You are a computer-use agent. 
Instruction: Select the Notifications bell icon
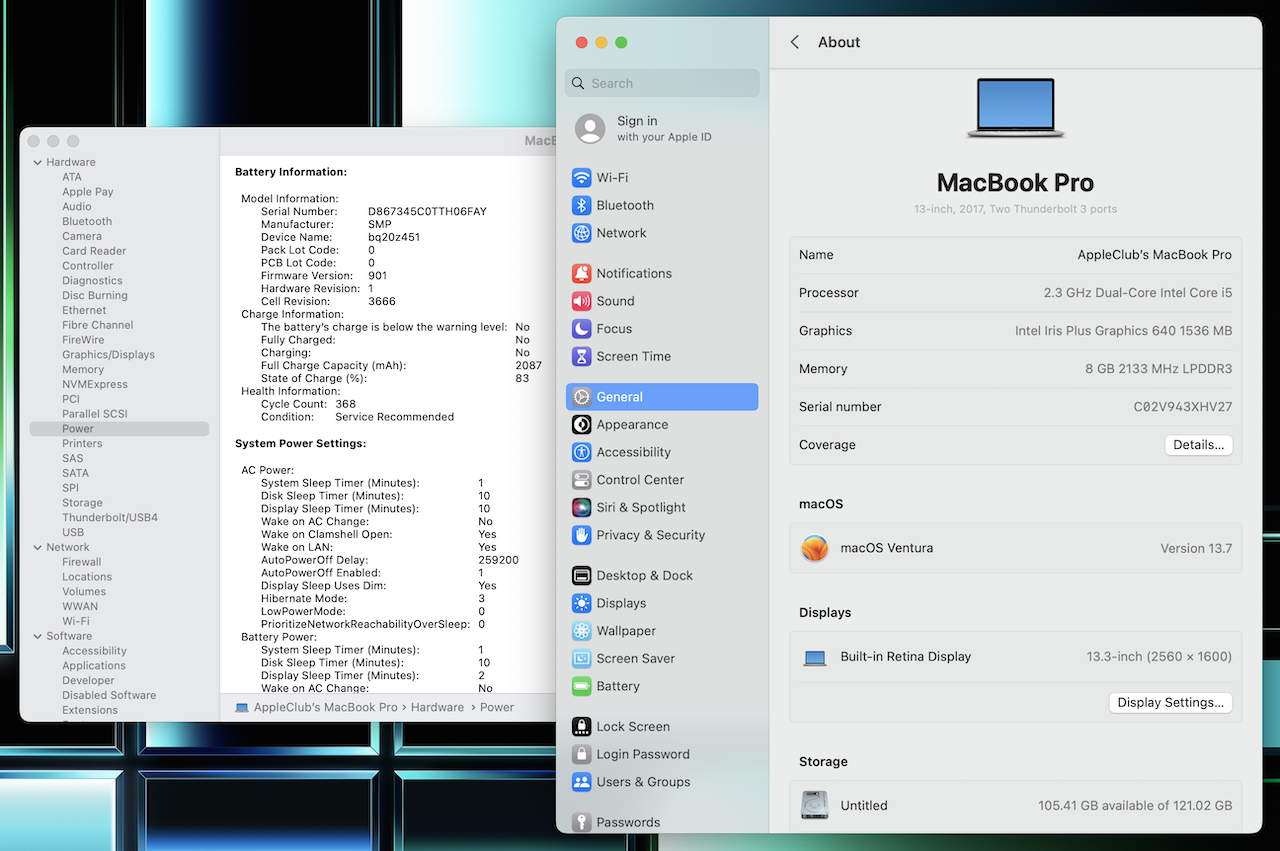click(581, 273)
